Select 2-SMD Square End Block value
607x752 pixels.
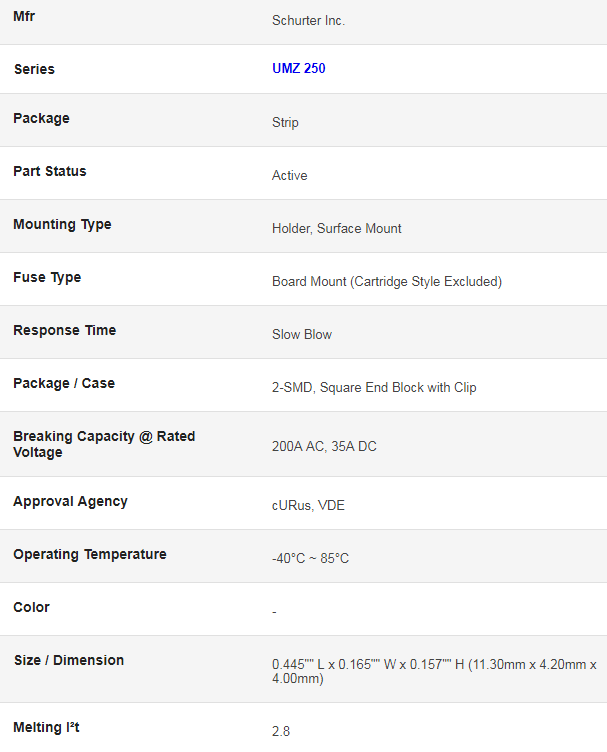point(374,388)
